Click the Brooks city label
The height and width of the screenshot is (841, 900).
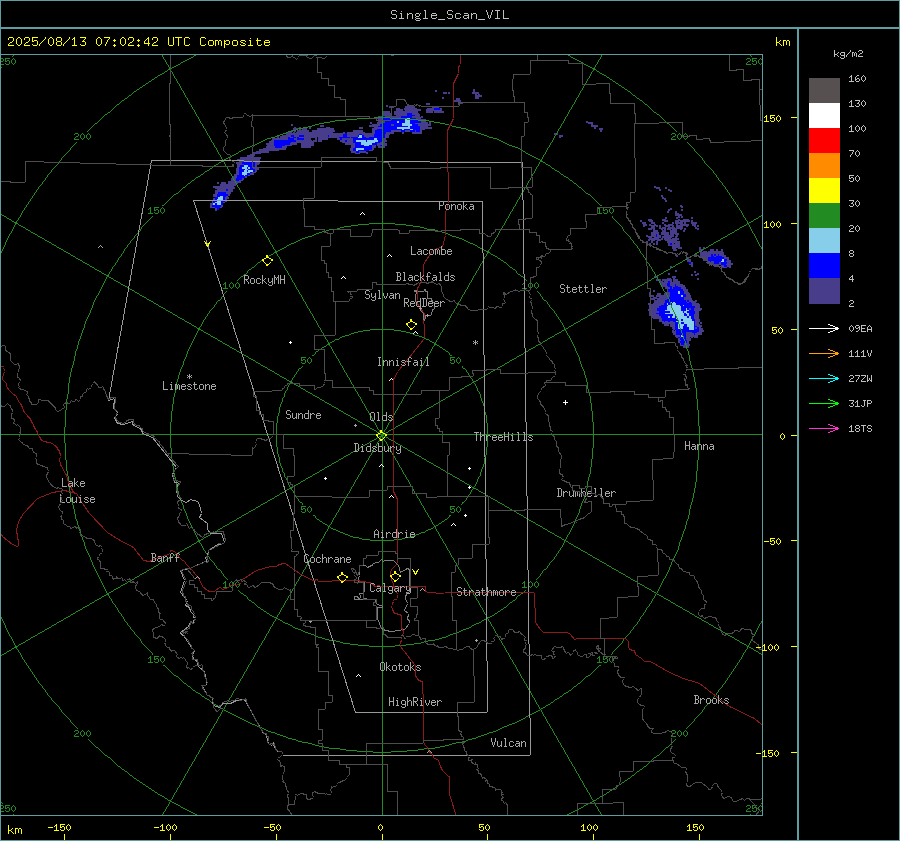[711, 700]
